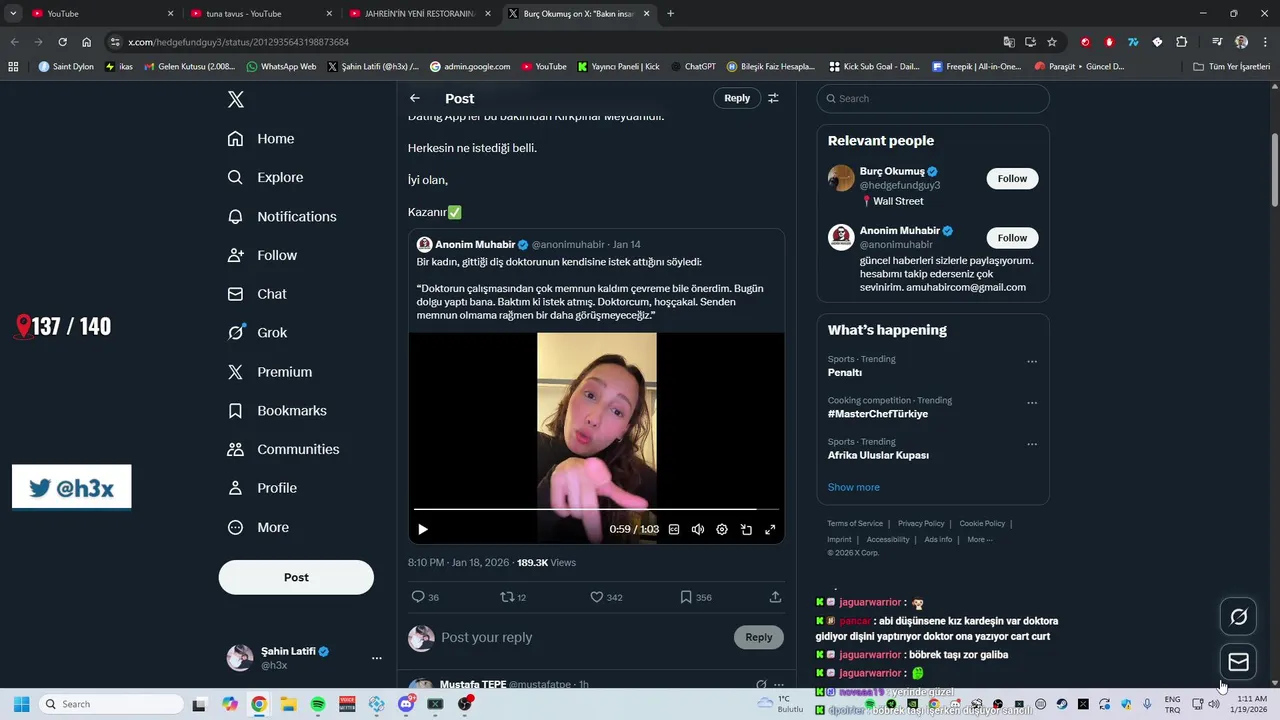Click the gray Reply submit button
Image resolution: width=1280 pixels, height=720 pixels.
coord(759,637)
